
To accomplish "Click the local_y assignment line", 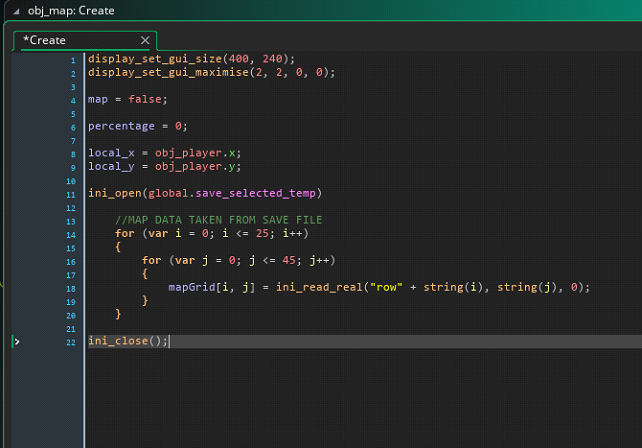I will [165, 167].
